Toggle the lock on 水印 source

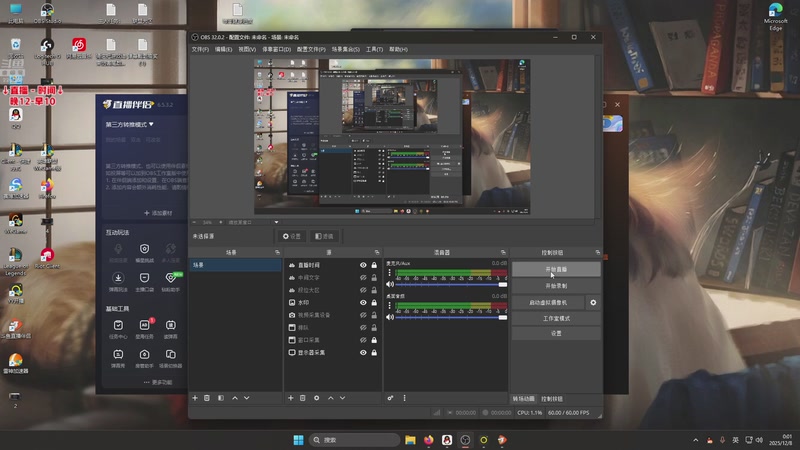click(374, 303)
